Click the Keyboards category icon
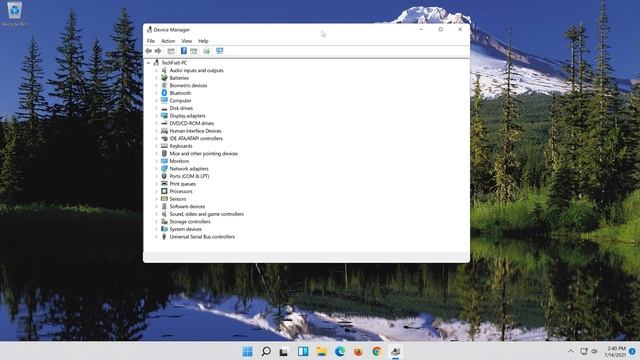 tap(164, 146)
